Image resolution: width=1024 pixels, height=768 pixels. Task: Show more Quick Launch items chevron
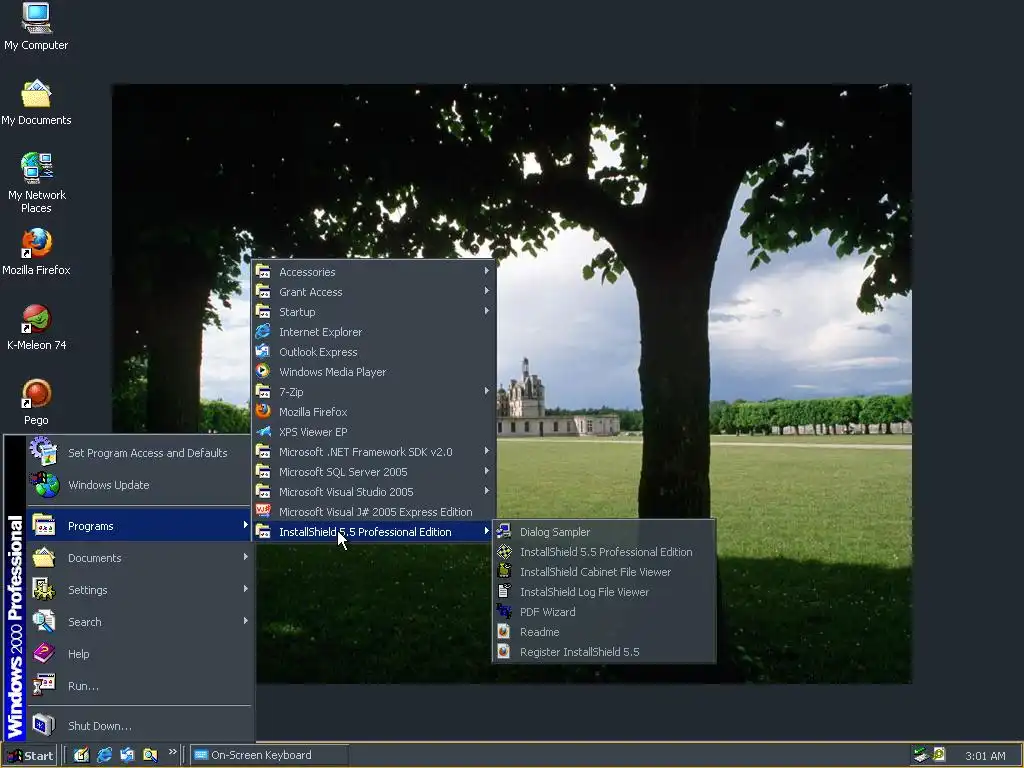172,752
